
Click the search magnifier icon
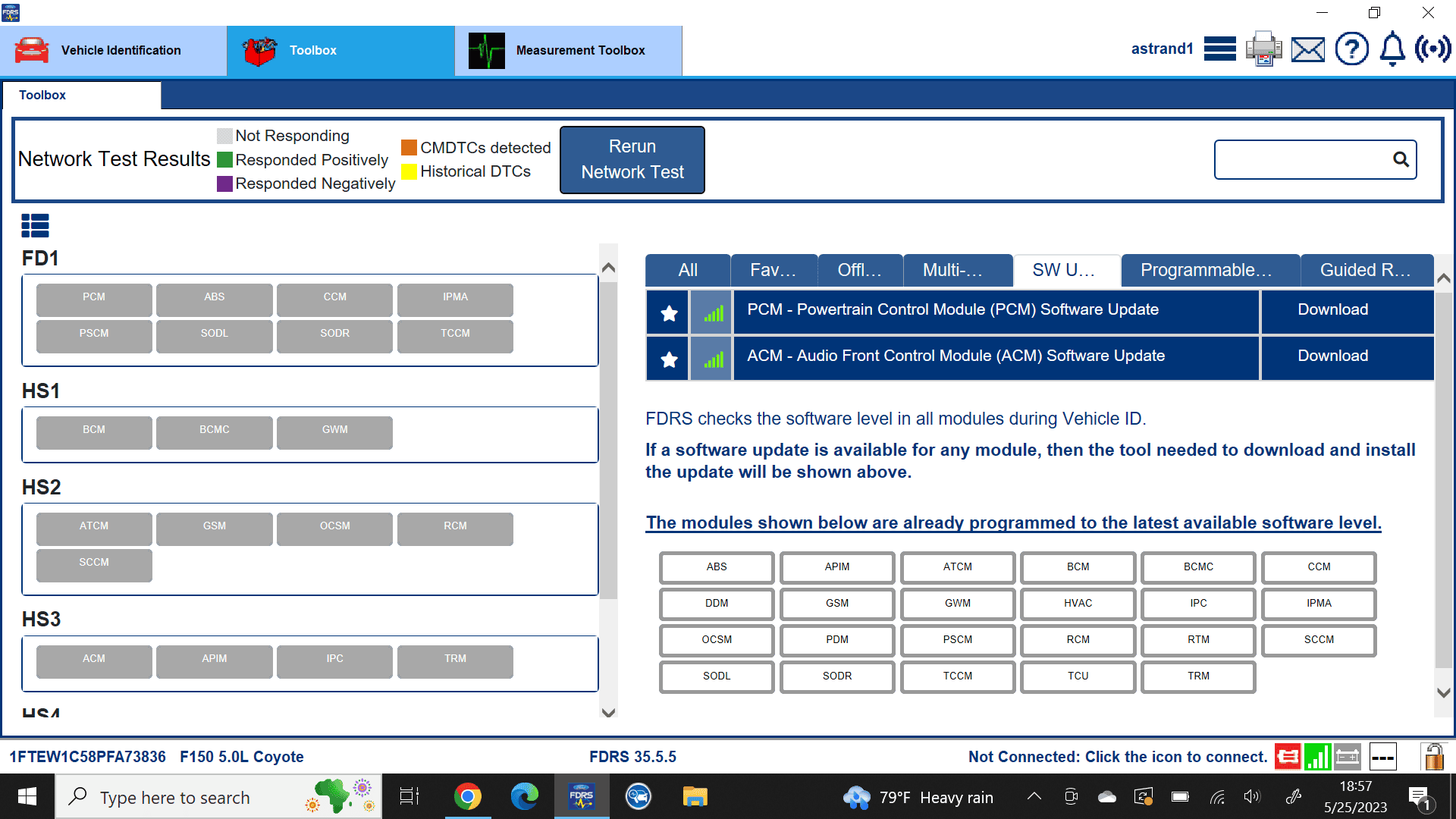coord(1401,159)
